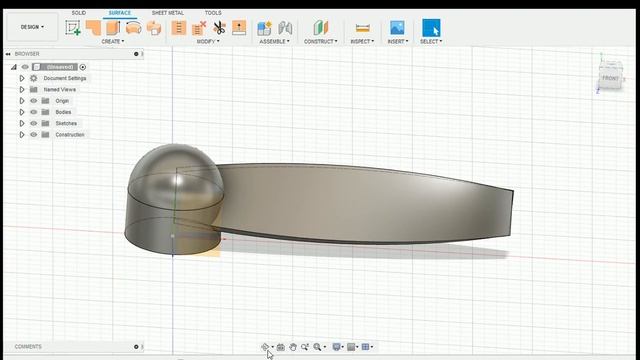Select the Create Sketch tool
The width and height of the screenshot is (640, 360).
point(73,28)
